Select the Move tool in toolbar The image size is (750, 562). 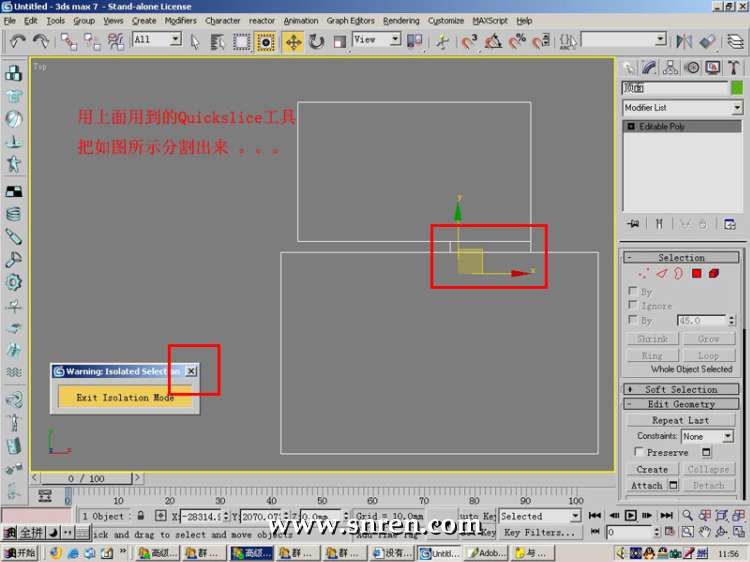click(293, 41)
